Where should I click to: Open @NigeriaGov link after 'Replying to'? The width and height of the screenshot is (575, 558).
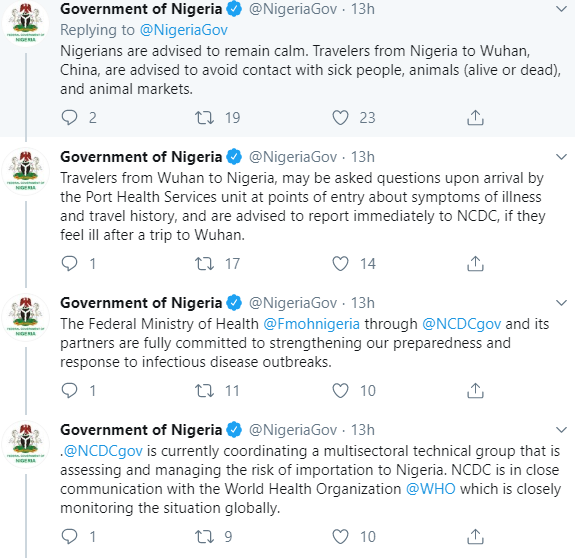click(x=184, y=30)
